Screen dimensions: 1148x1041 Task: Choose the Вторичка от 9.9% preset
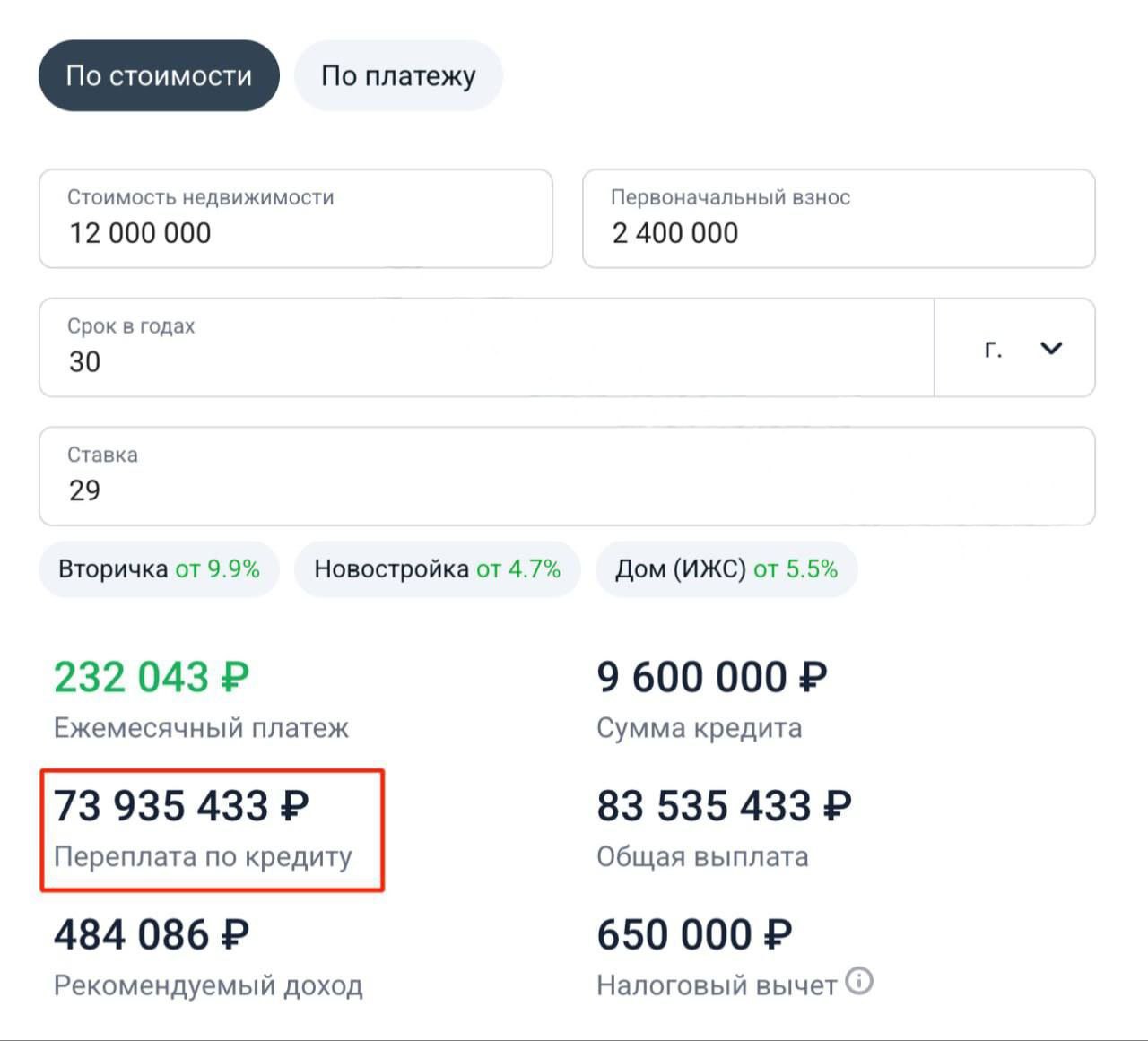coord(159,569)
